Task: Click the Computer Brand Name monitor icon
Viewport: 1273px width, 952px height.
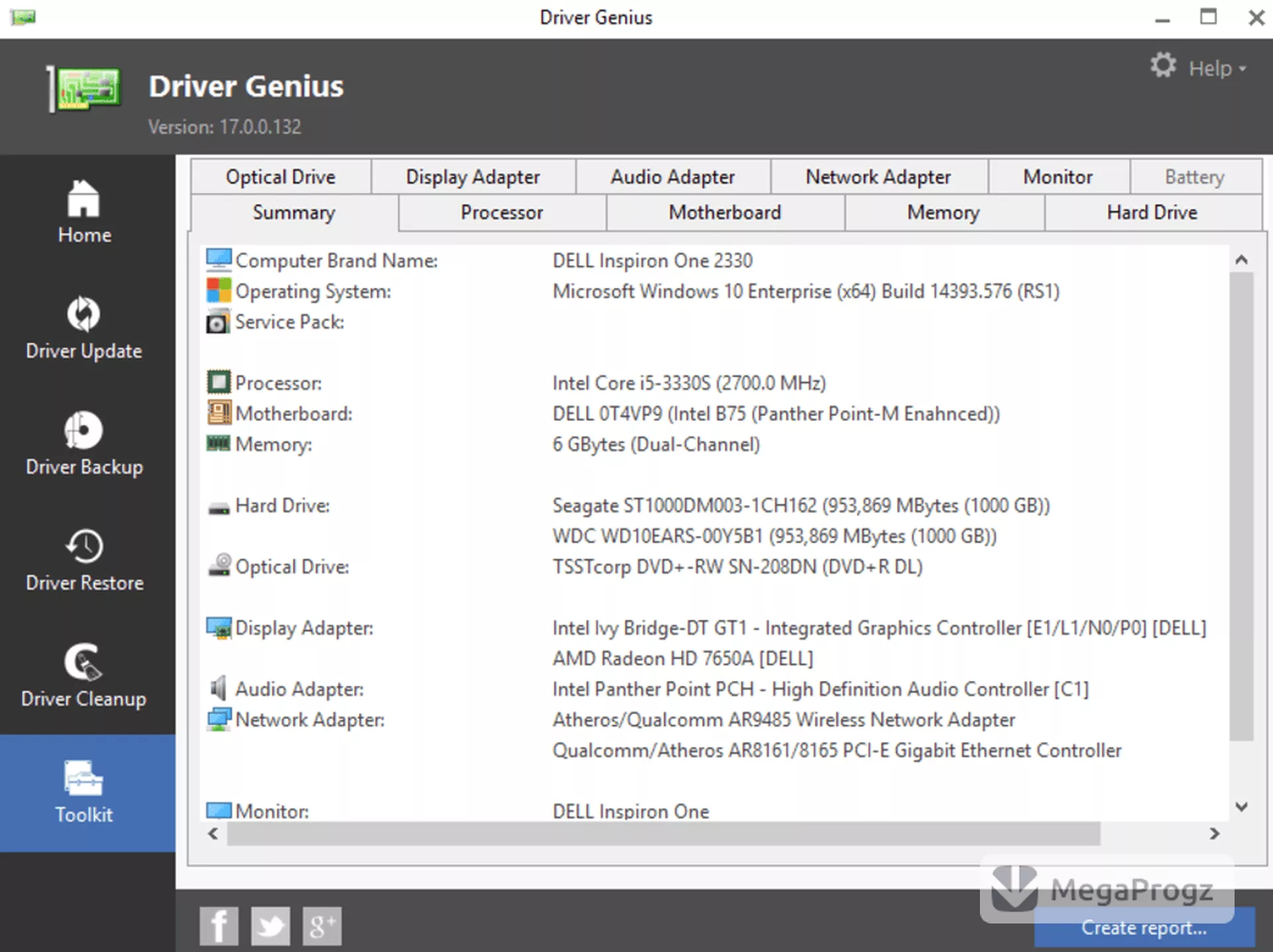Action: coord(219,260)
